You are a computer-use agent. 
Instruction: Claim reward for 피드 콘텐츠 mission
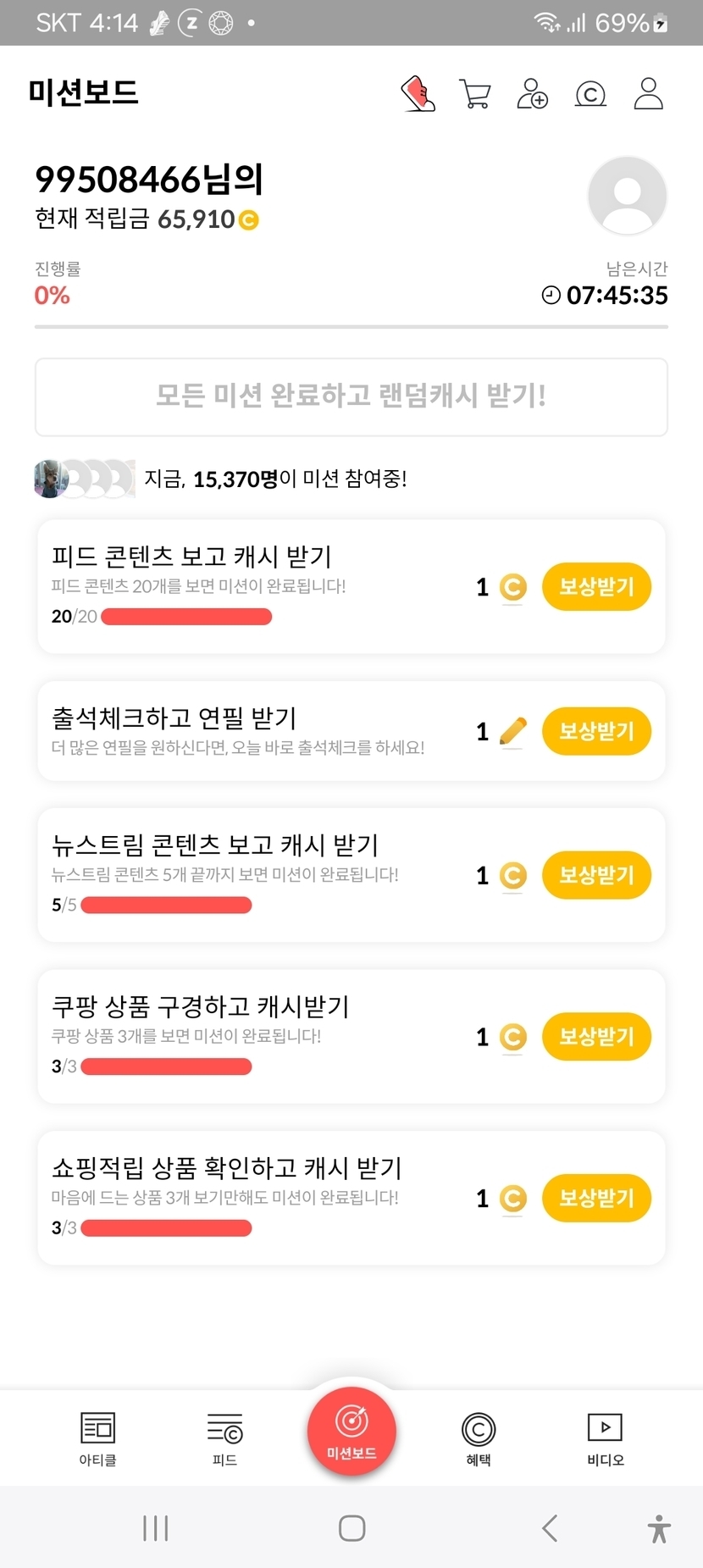pos(596,586)
